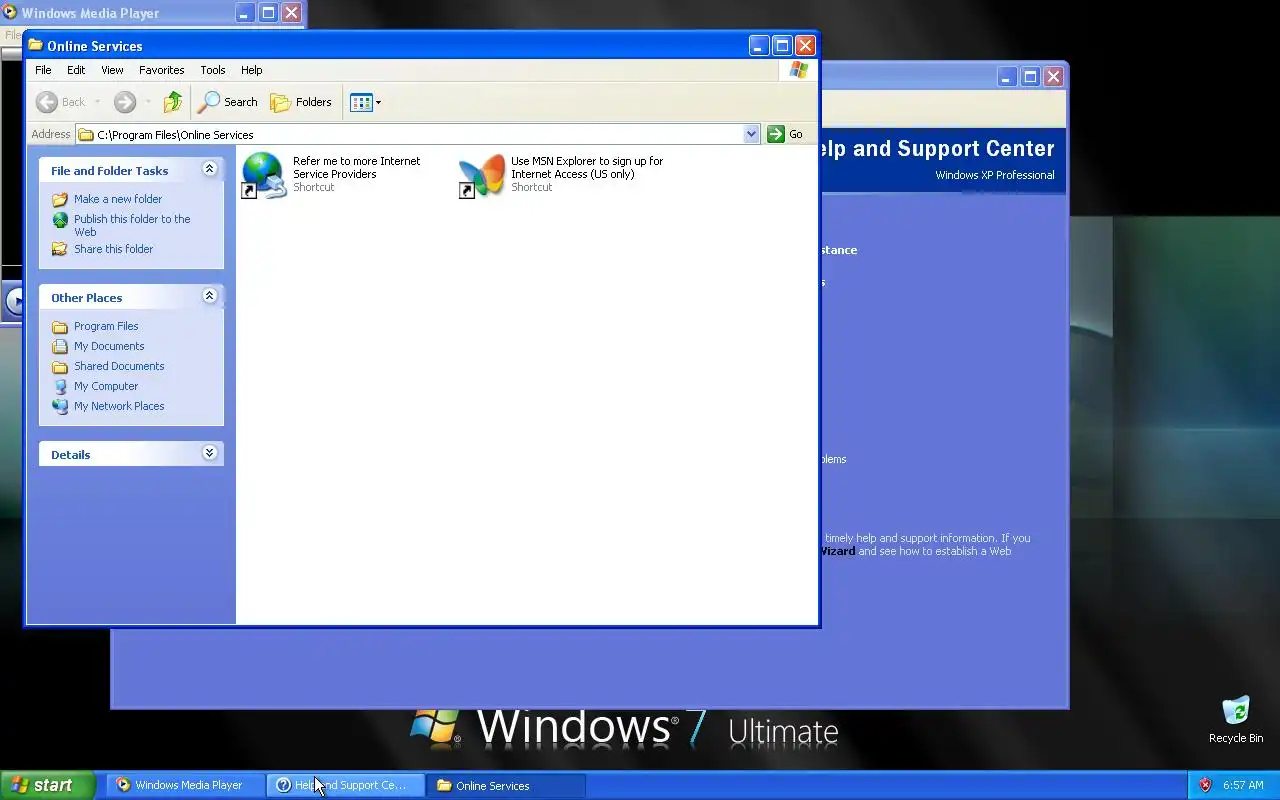Click the Share this folder icon
Image resolution: width=1280 pixels, height=800 pixels.
[60, 249]
